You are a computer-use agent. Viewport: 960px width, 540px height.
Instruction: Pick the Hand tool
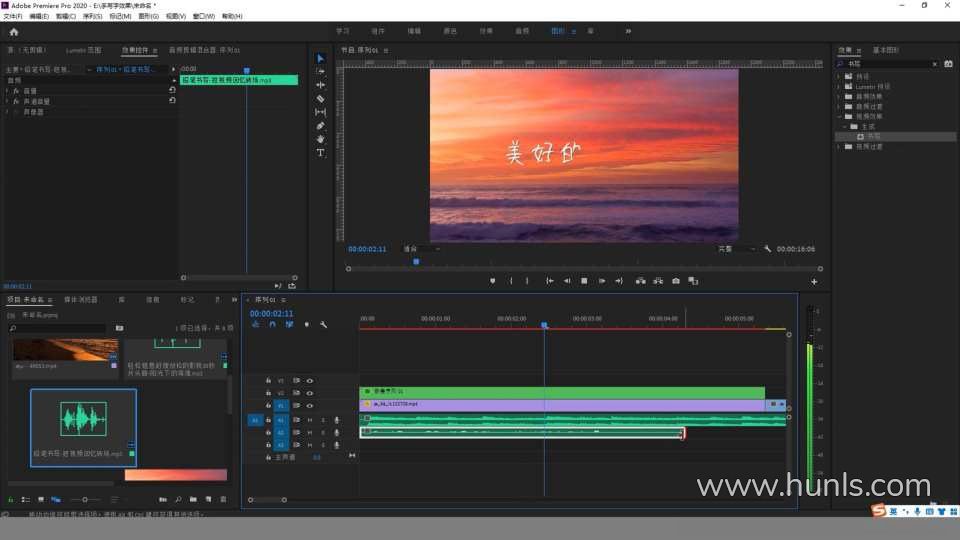pyautogui.click(x=320, y=139)
